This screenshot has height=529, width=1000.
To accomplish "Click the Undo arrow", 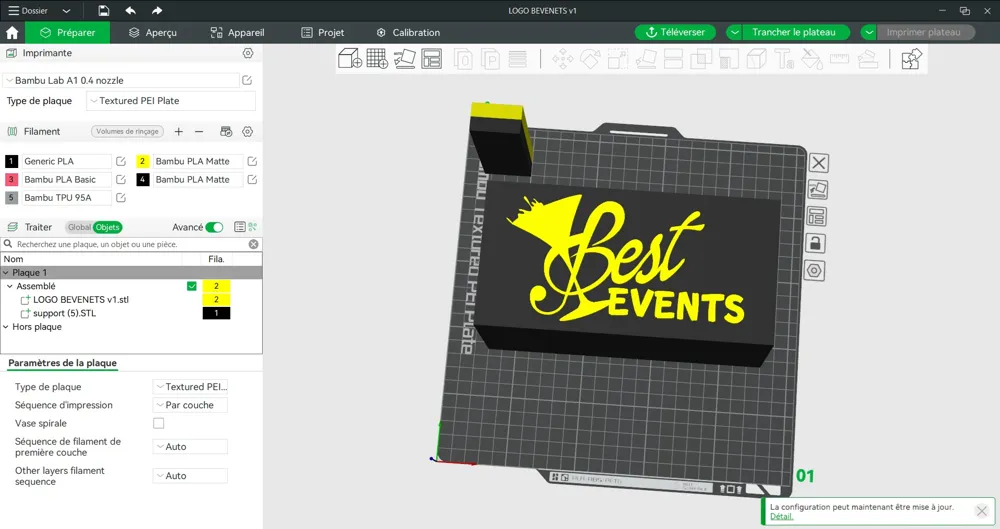I will tap(130, 11).
